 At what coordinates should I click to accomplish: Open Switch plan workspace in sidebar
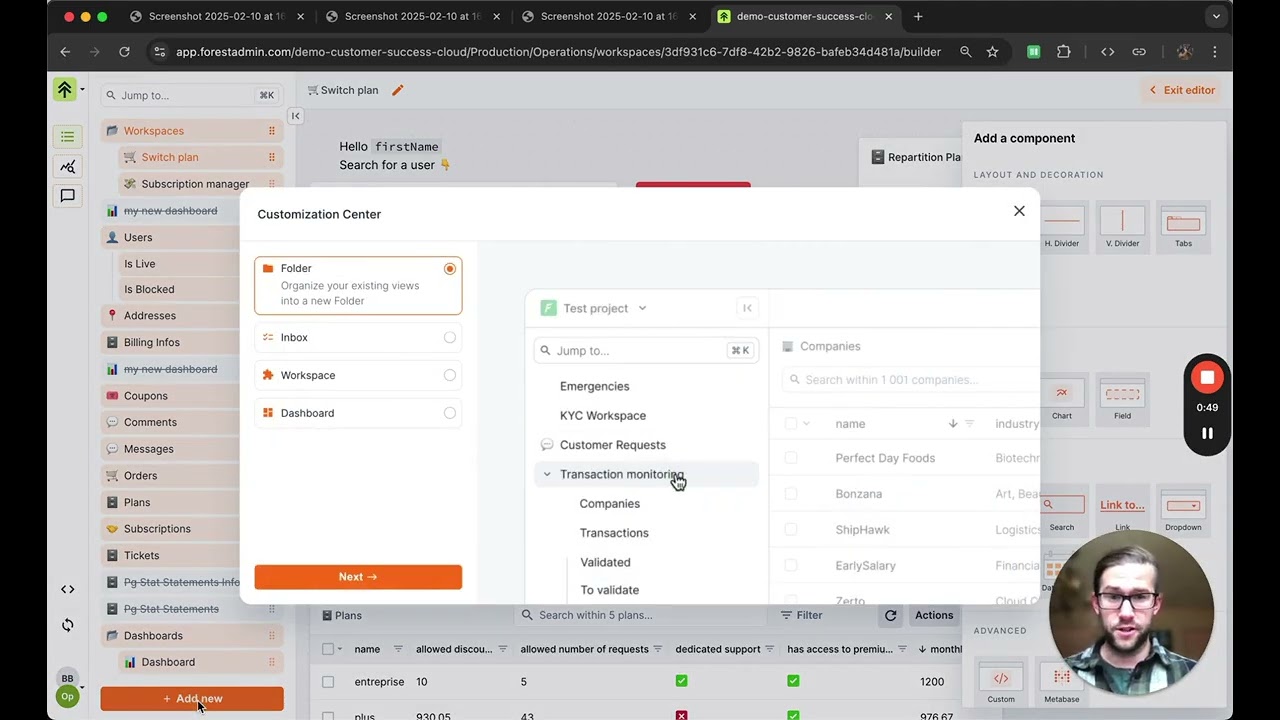(x=199, y=157)
